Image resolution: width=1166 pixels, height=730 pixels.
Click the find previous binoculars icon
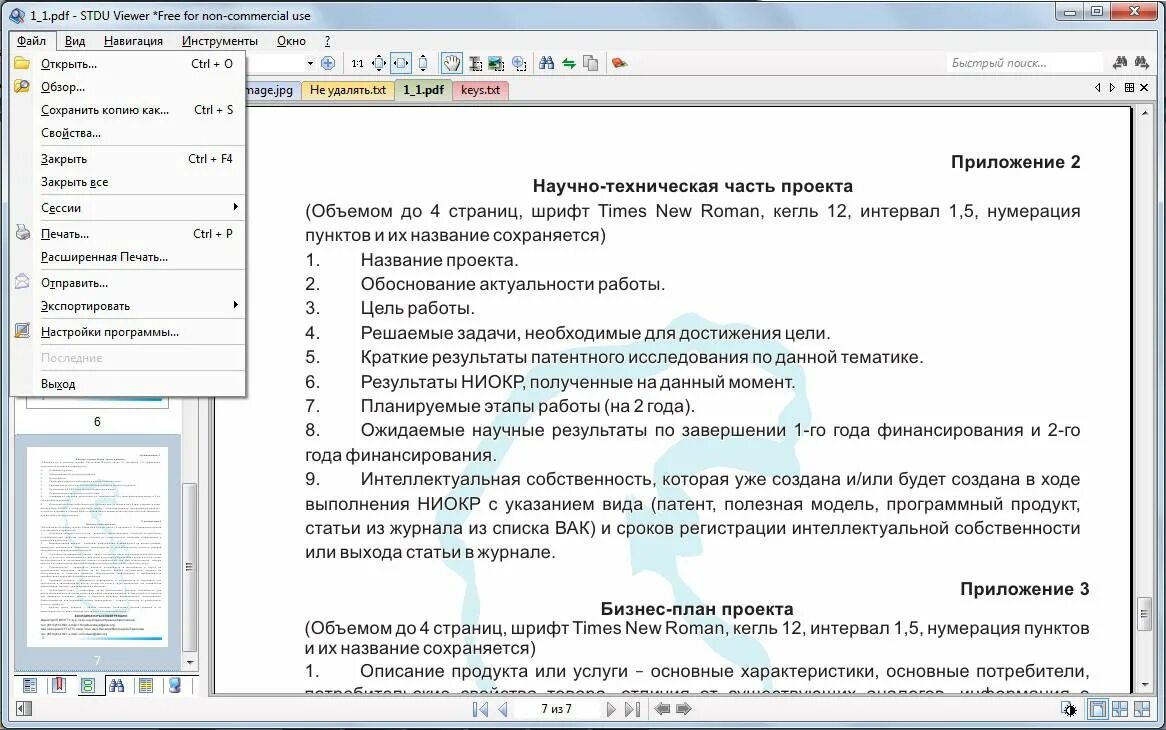click(x=1120, y=63)
